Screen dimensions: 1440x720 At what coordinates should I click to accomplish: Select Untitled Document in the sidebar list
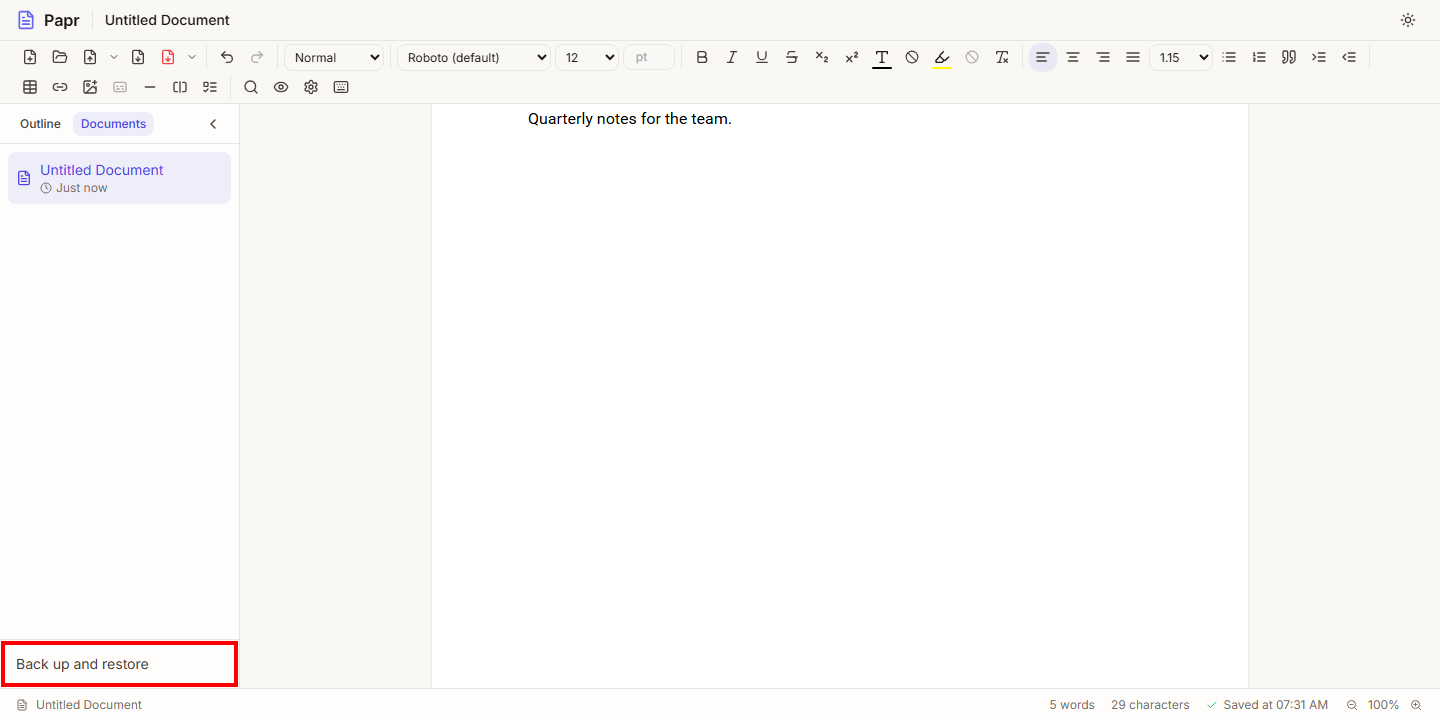pyautogui.click(x=119, y=178)
